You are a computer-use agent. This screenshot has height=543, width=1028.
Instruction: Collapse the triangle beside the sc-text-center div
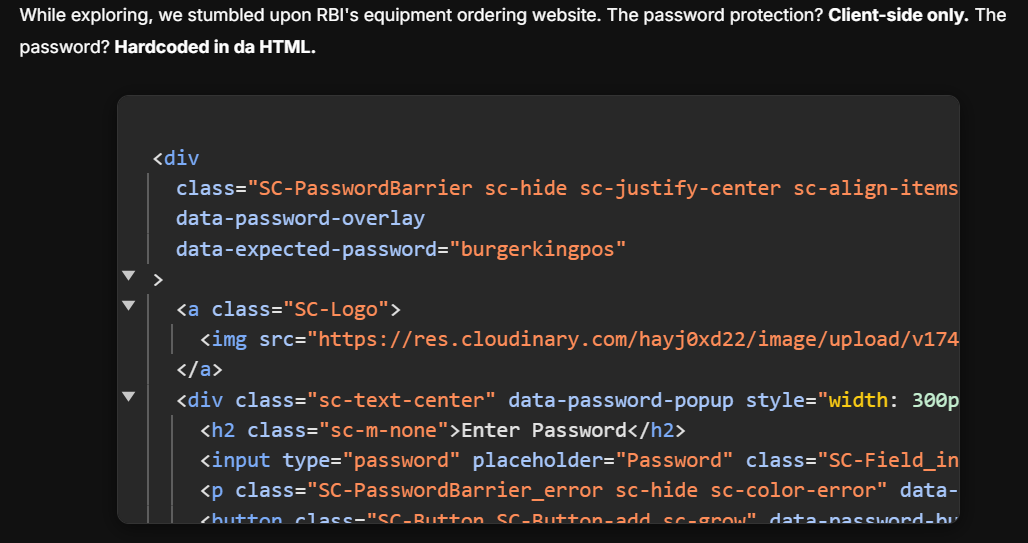pyautogui.click(x=128, y=396)
